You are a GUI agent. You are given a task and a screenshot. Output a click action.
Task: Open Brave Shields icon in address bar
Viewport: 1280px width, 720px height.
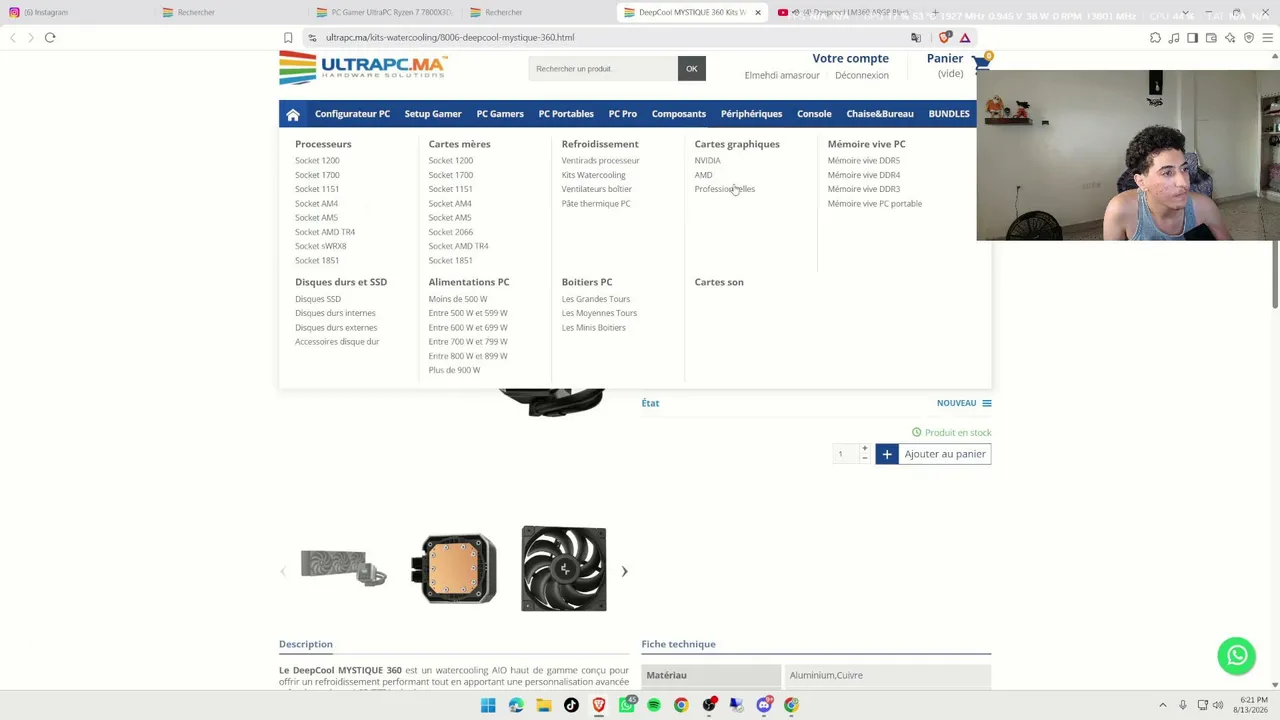(945, 38)
